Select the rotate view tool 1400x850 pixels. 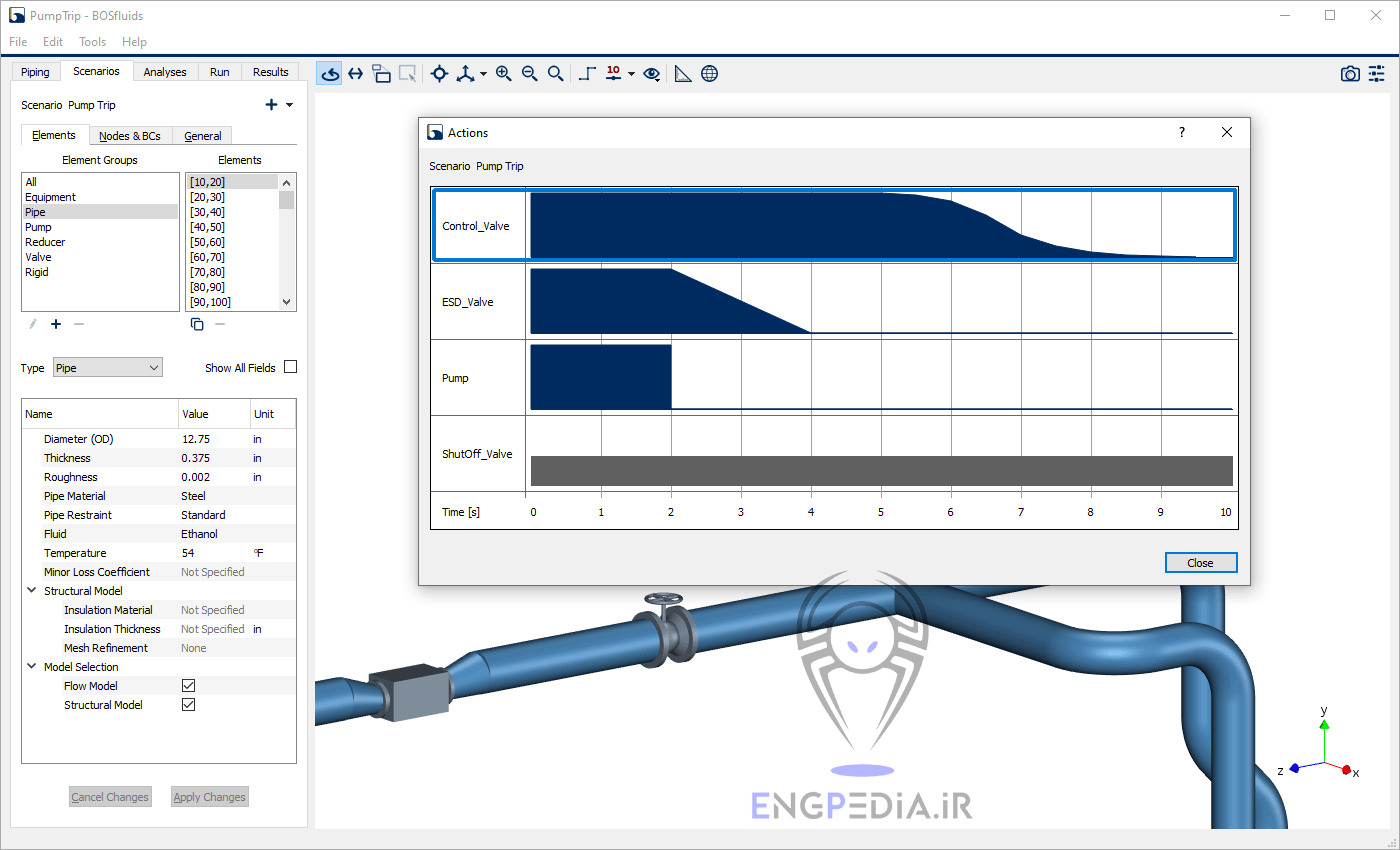(x=330, y=73)
